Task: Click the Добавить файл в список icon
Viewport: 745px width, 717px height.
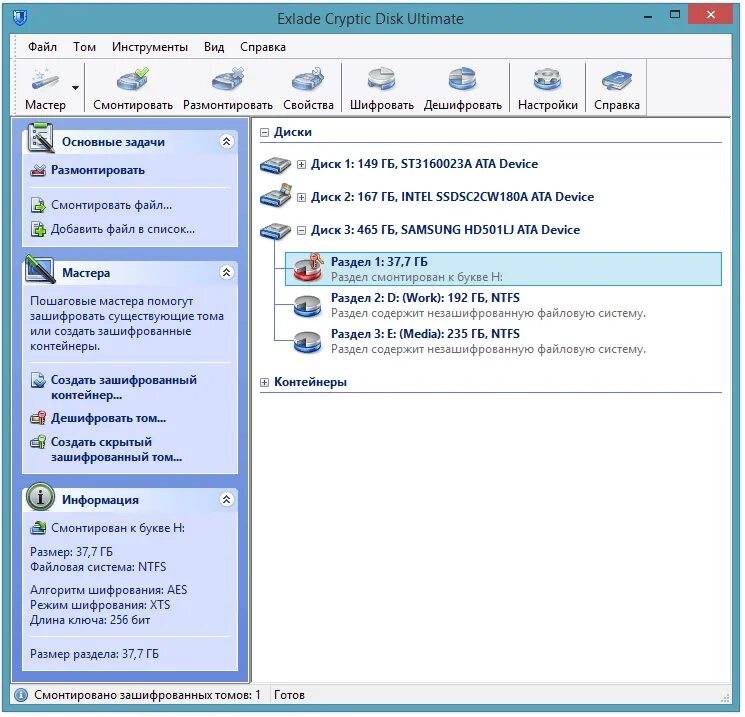Action: [x=38, y=229]
